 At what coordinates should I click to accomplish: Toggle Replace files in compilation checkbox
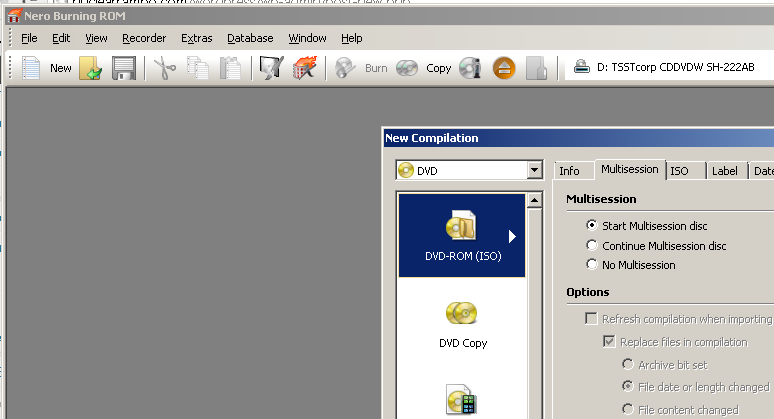click(x=609, y=341)
